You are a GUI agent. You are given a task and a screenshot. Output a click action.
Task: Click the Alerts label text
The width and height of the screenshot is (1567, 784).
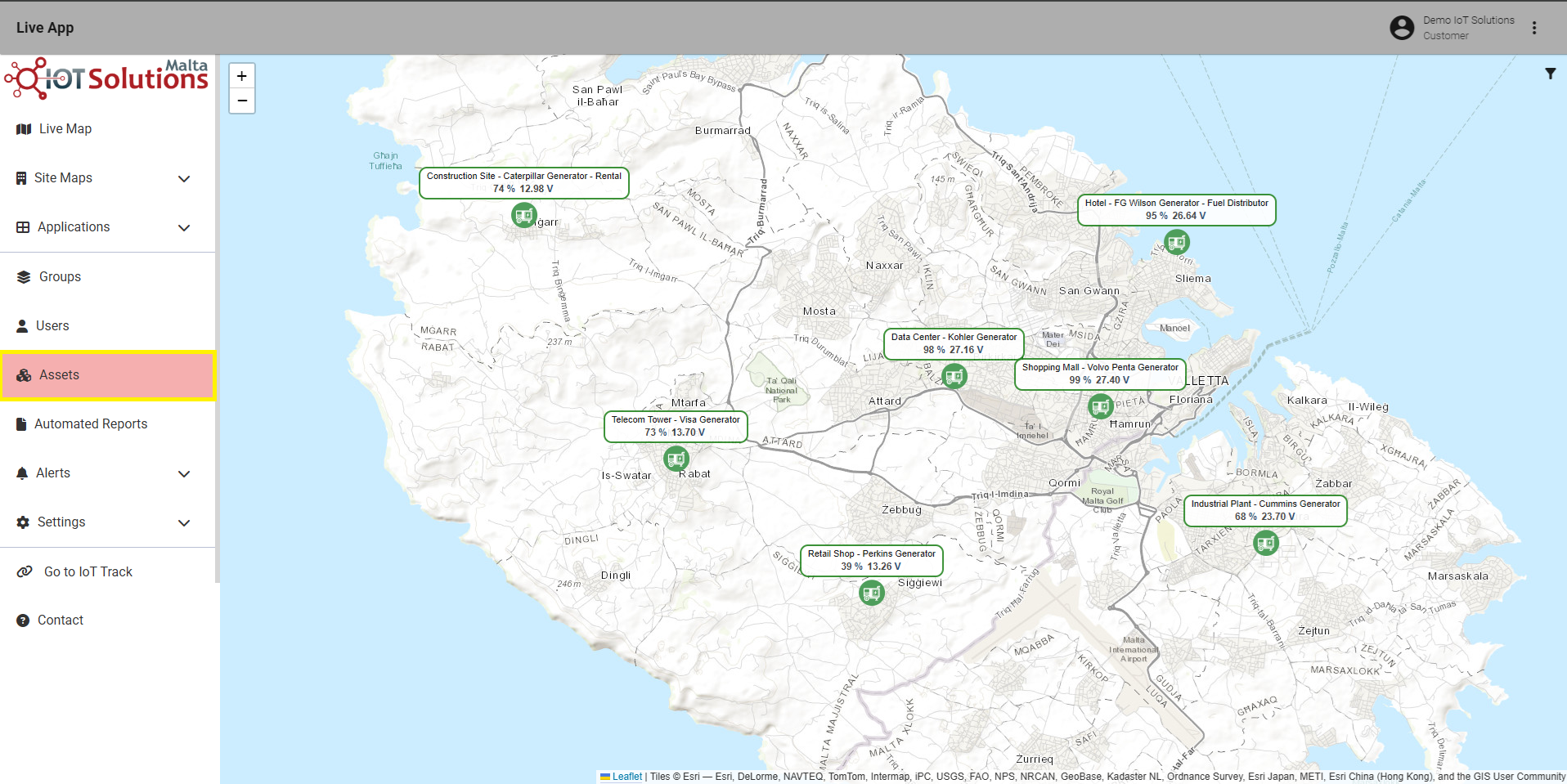pyautogui.click(x=53, y=473)
